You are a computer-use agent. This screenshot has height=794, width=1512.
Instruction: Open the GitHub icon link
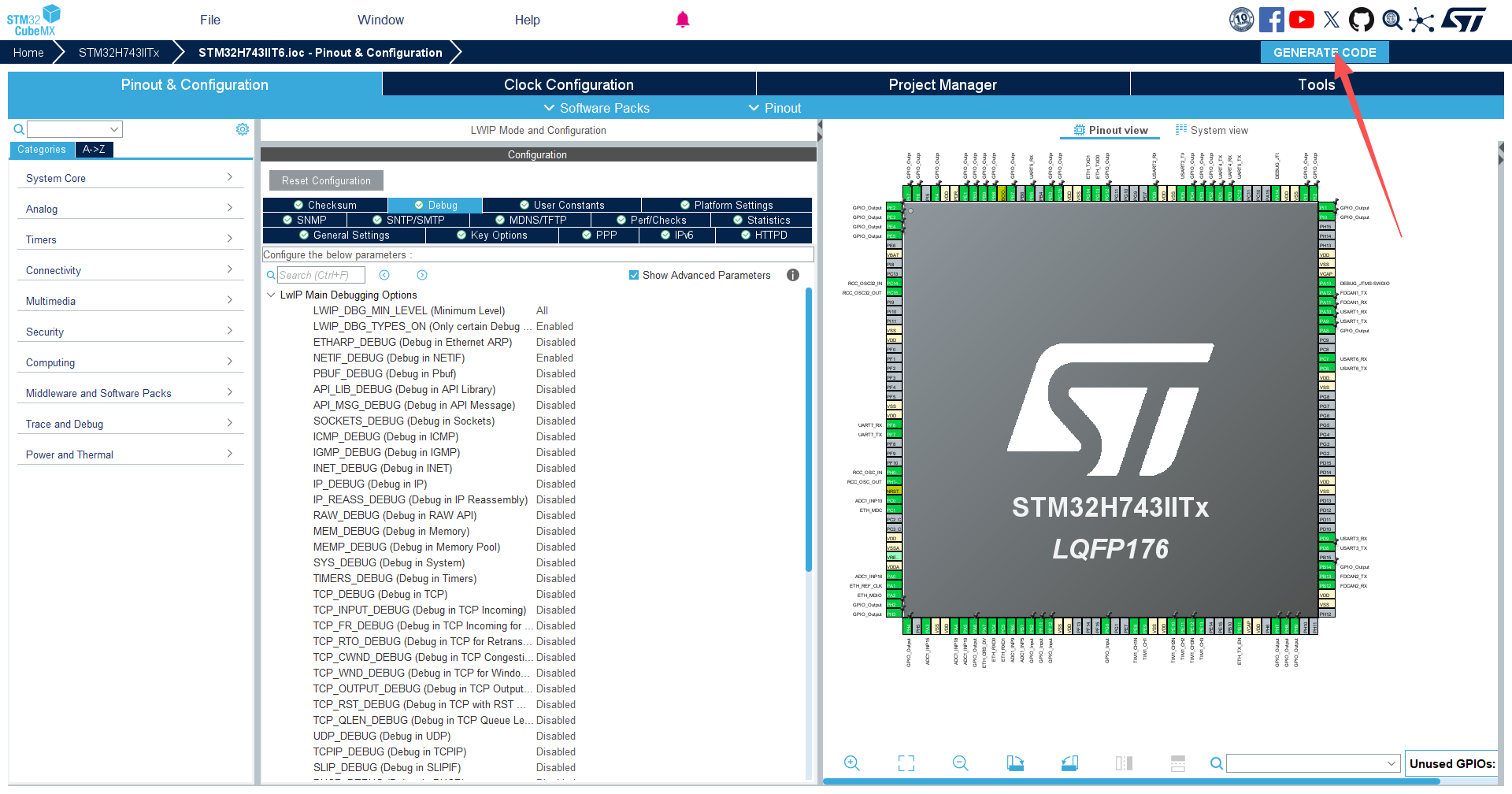1362,20
